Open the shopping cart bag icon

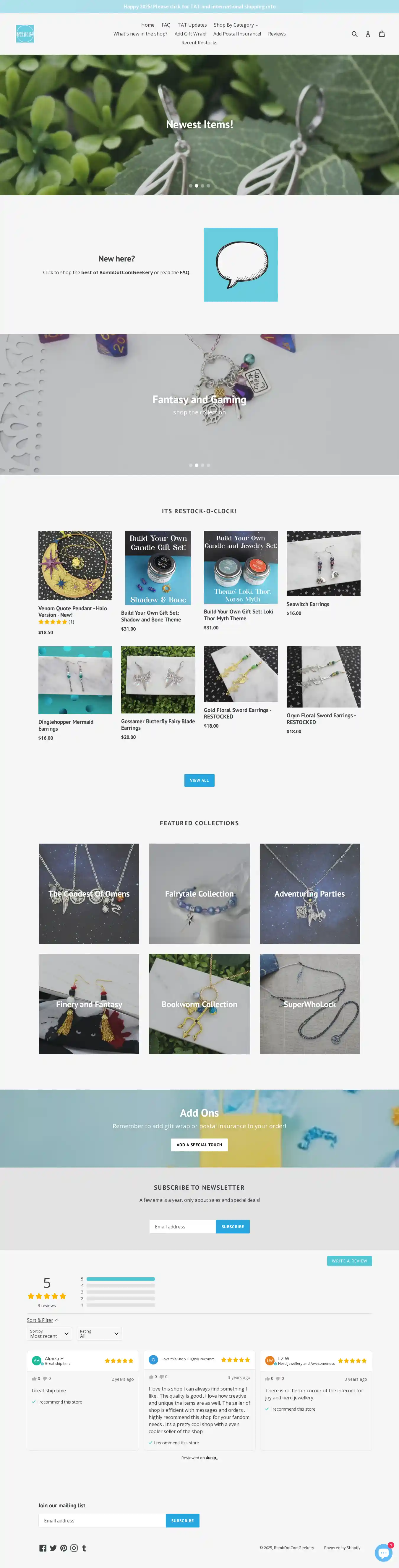[x=382, y=33]
